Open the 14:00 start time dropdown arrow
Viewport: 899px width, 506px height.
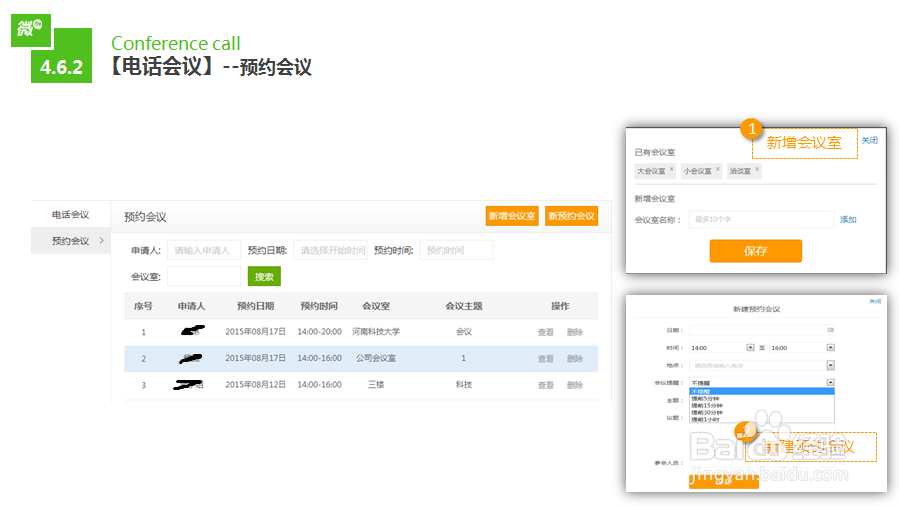750,348
